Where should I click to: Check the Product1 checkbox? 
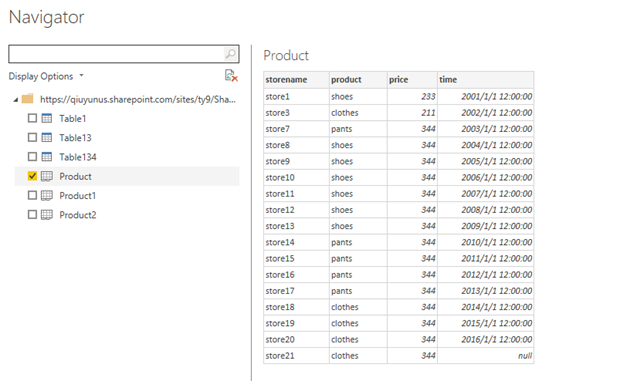tap(32, 196)
